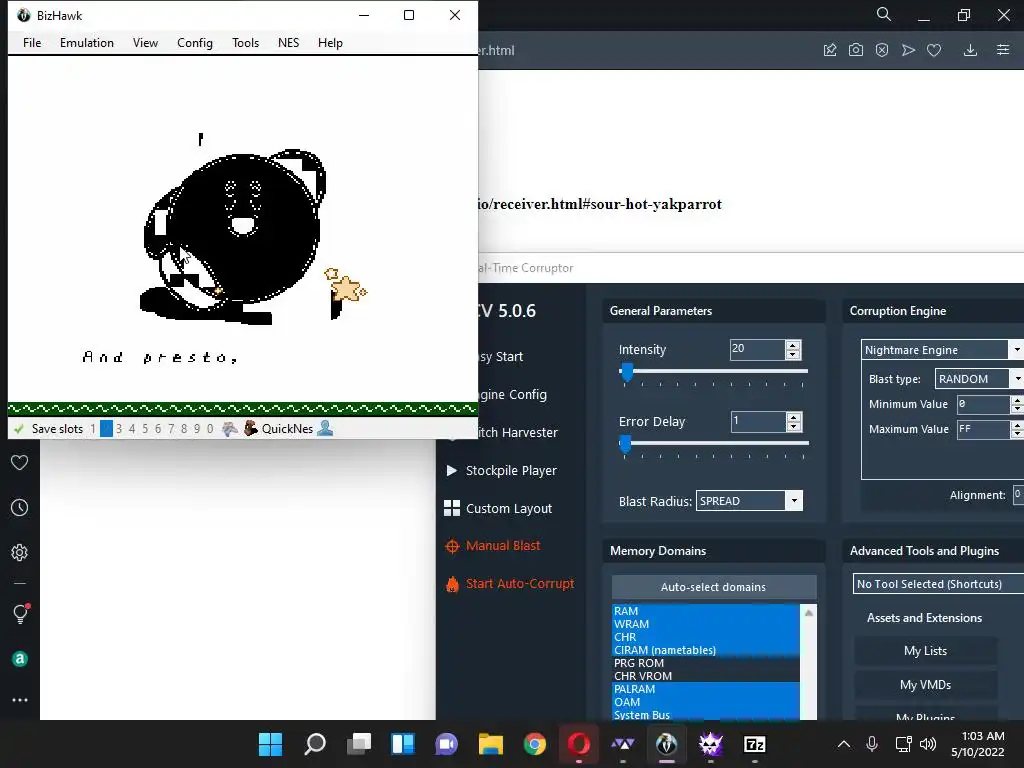Viewport: 1024px width, 768px height.
Task: Open the NES menu in BizHawk
Action: [x=288, y=42]
